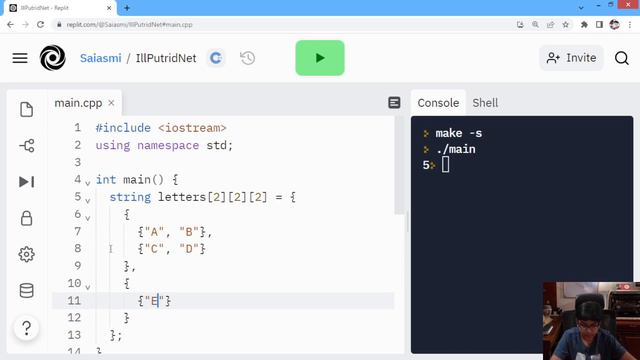The width and height of the screenshot is (640, 360).
Task: Open the Version control sidebar icon
Action: (x=27, y=146)
